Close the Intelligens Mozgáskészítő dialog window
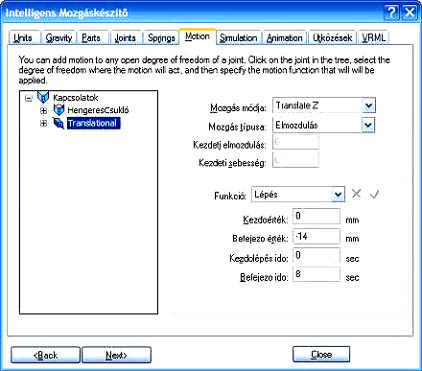The height and width of the screenshot is (371, 422). click(x=409, y=13)
